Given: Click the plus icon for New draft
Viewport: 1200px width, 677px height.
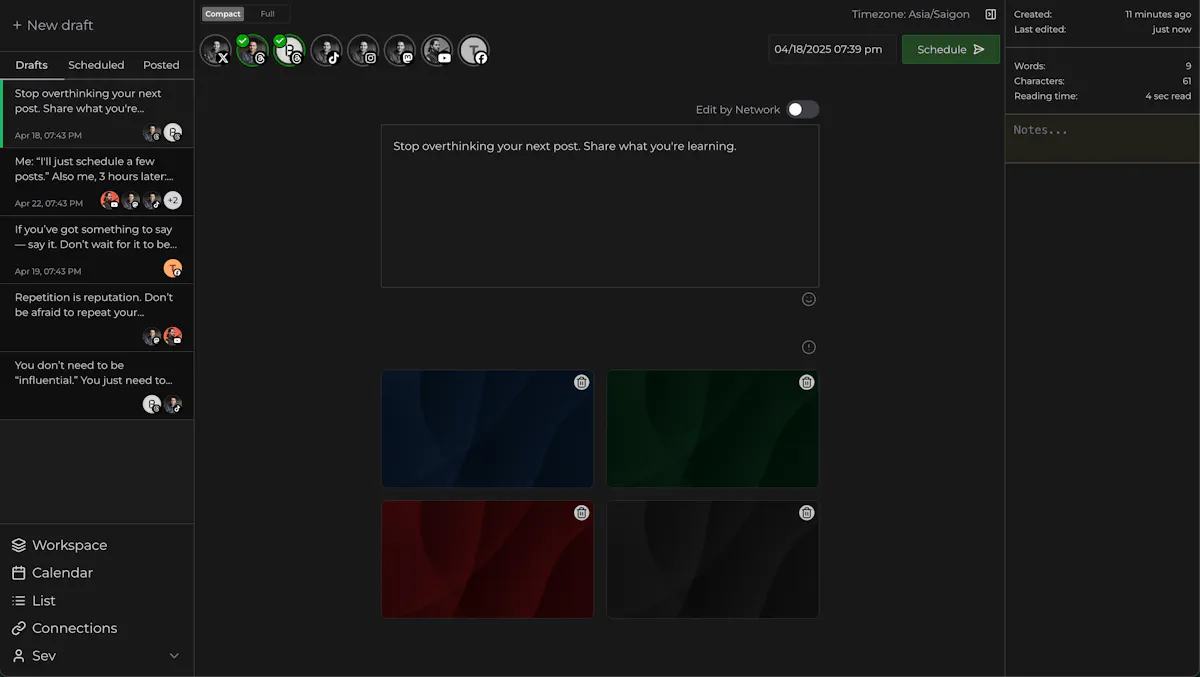Looking at the screenshot, I should coord(17,25).
